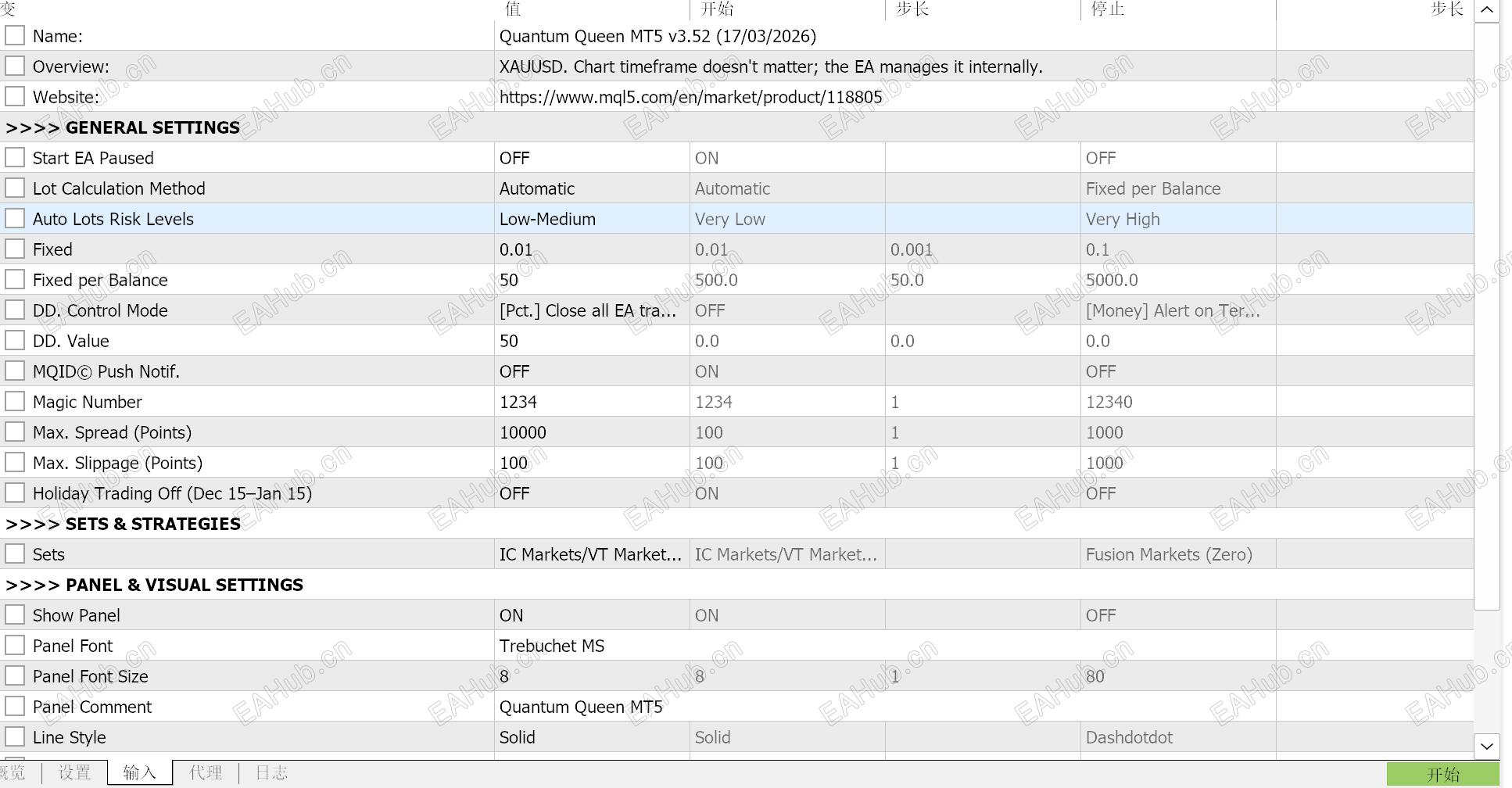The height and width of the screenshot is (788, 1512).
Task: Check the box beside DD. Control Mode
Action: 15,310
